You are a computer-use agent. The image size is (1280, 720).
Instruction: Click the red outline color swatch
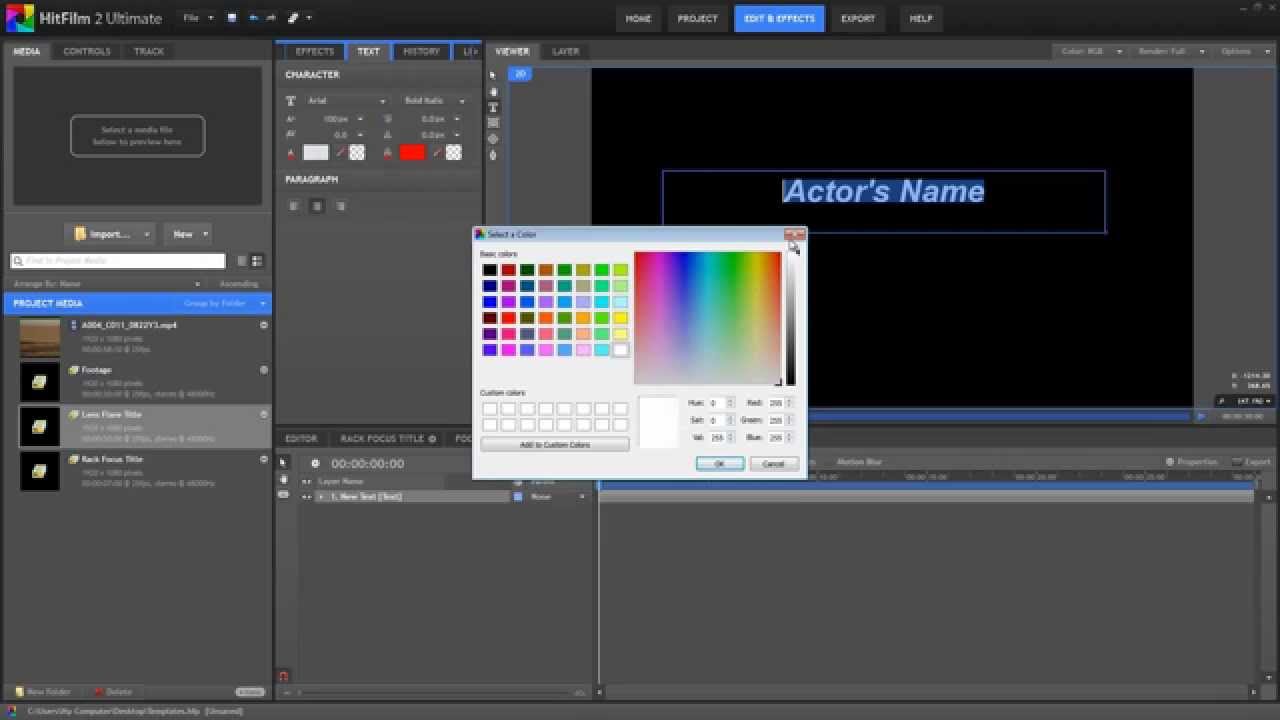(412, 153)
